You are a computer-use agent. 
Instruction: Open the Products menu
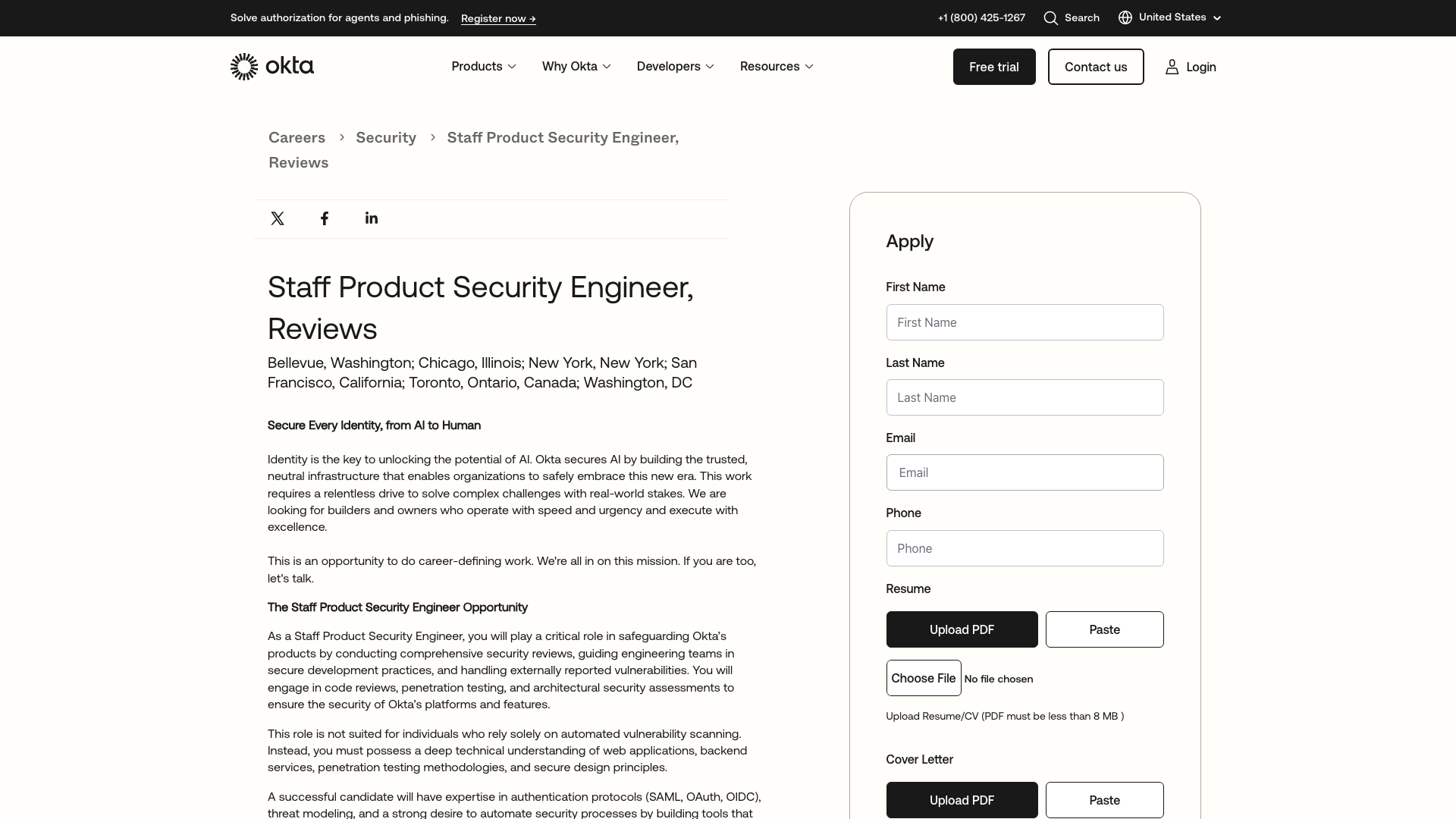tap(484, 67)
